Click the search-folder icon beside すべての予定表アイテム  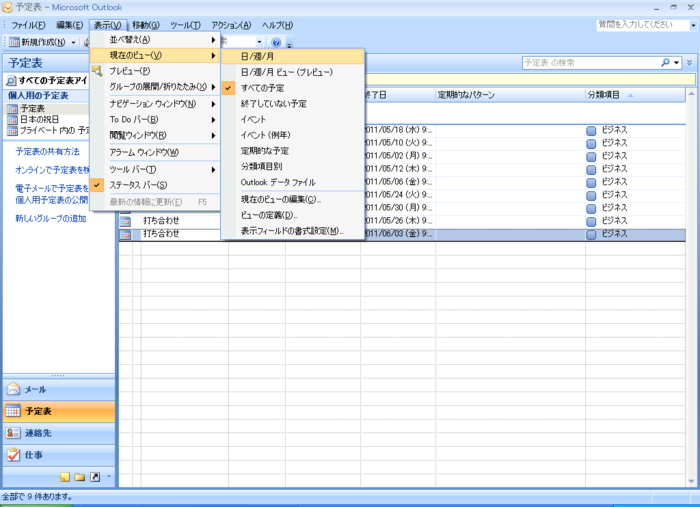click(x=11, y=81)
